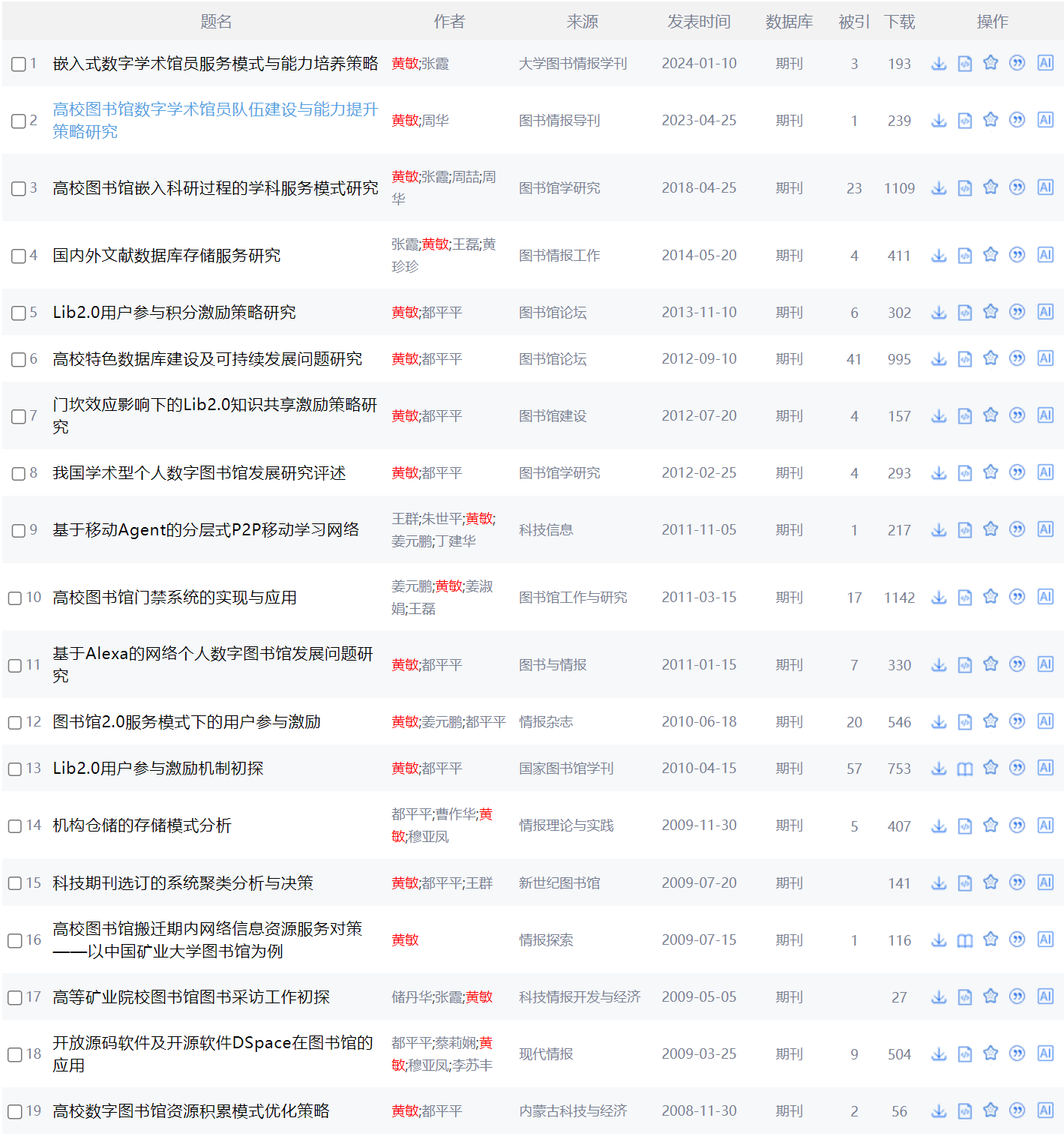The height and width of the screenshot is (1136, 1064).
Task: Favorite 图书馆2.0服务模式下的用户参与激励
Action: pos(991,721)
